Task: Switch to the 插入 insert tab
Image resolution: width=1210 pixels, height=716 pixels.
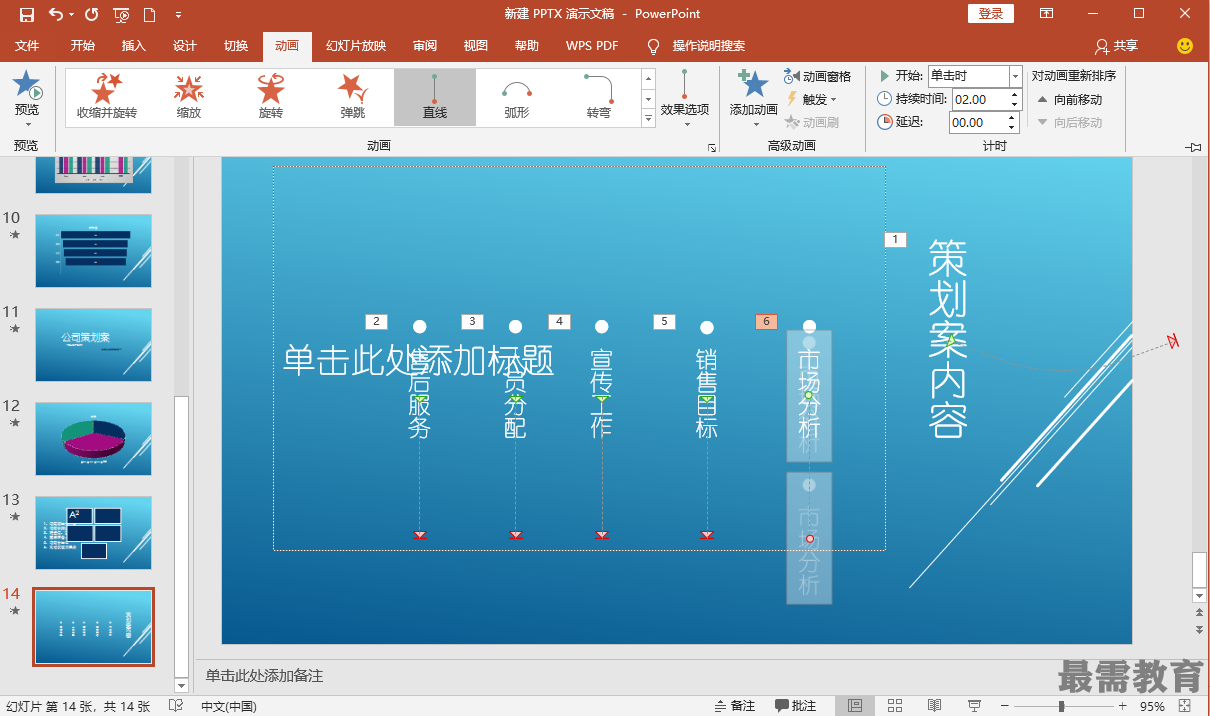Action: [134, 46]
